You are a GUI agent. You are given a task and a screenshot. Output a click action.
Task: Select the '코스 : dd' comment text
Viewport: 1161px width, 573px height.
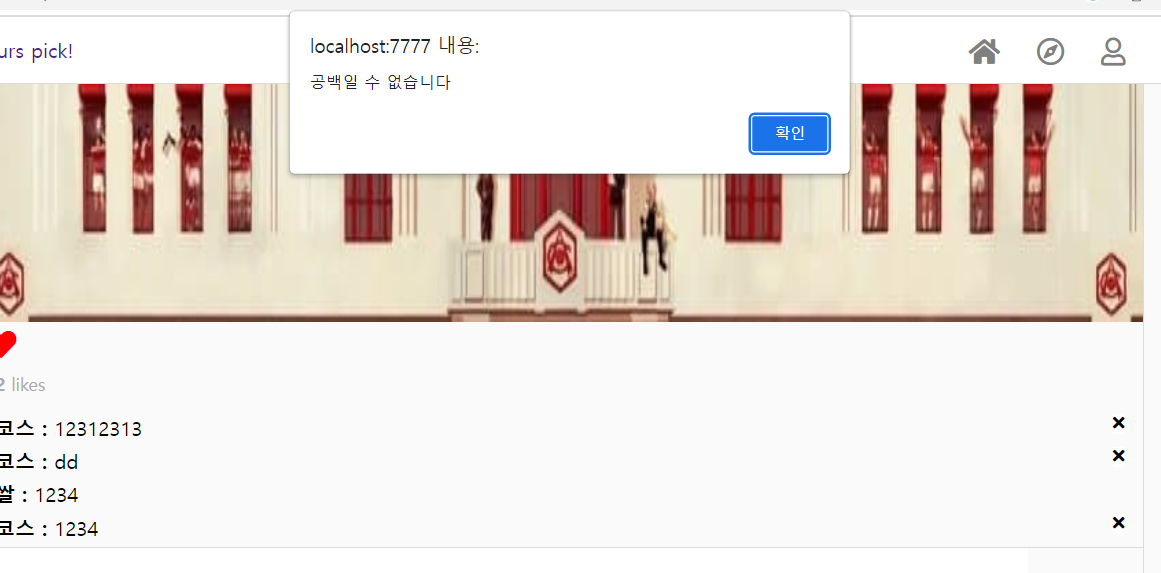(x=39, y=462)
